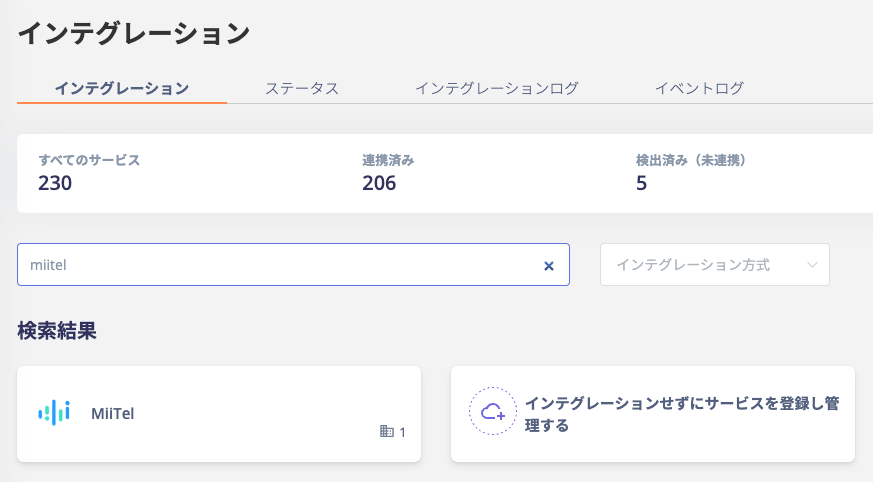Click the MiiTel waveform logo icon

point(54,413)
